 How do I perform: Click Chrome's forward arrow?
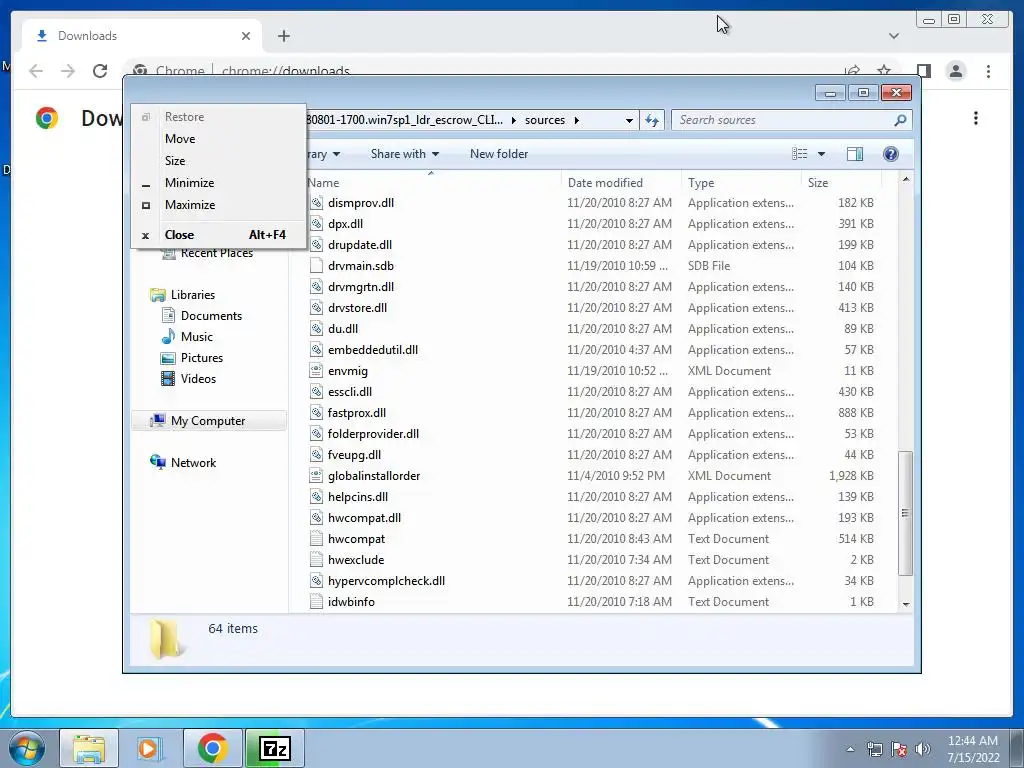click(x=68, y=71)
